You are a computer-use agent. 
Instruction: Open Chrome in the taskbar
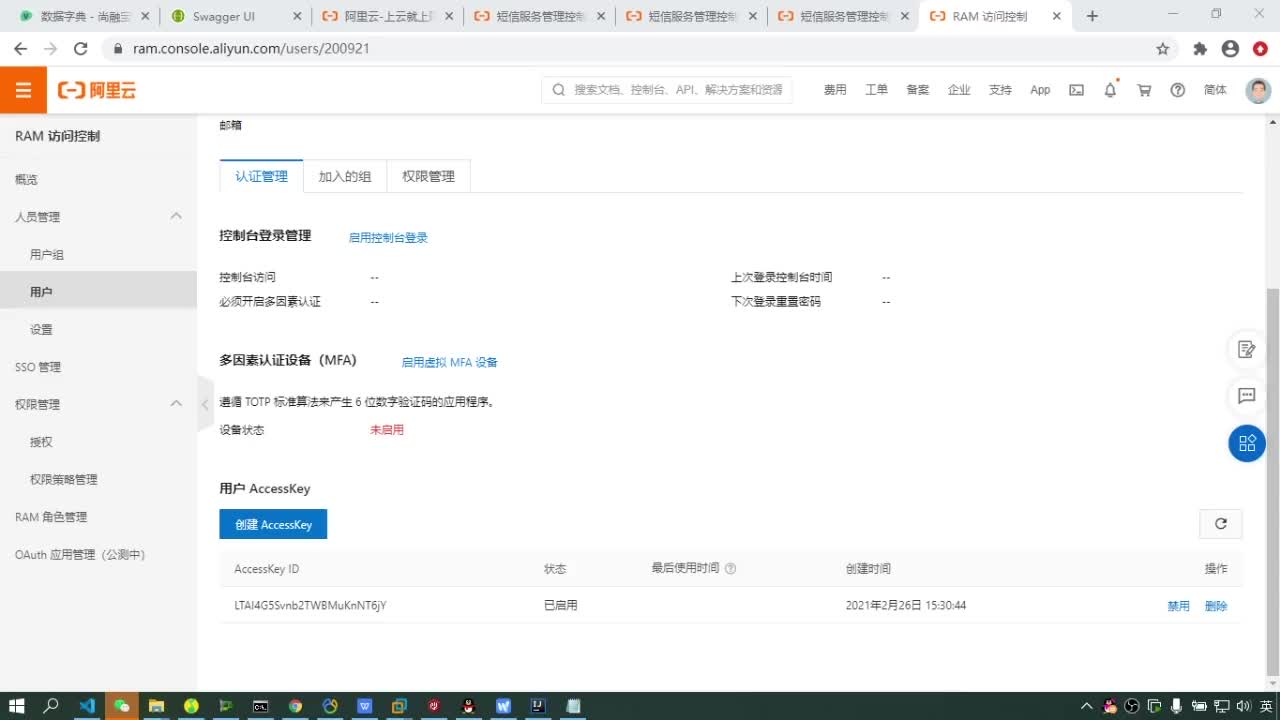[x=295, y=706]
